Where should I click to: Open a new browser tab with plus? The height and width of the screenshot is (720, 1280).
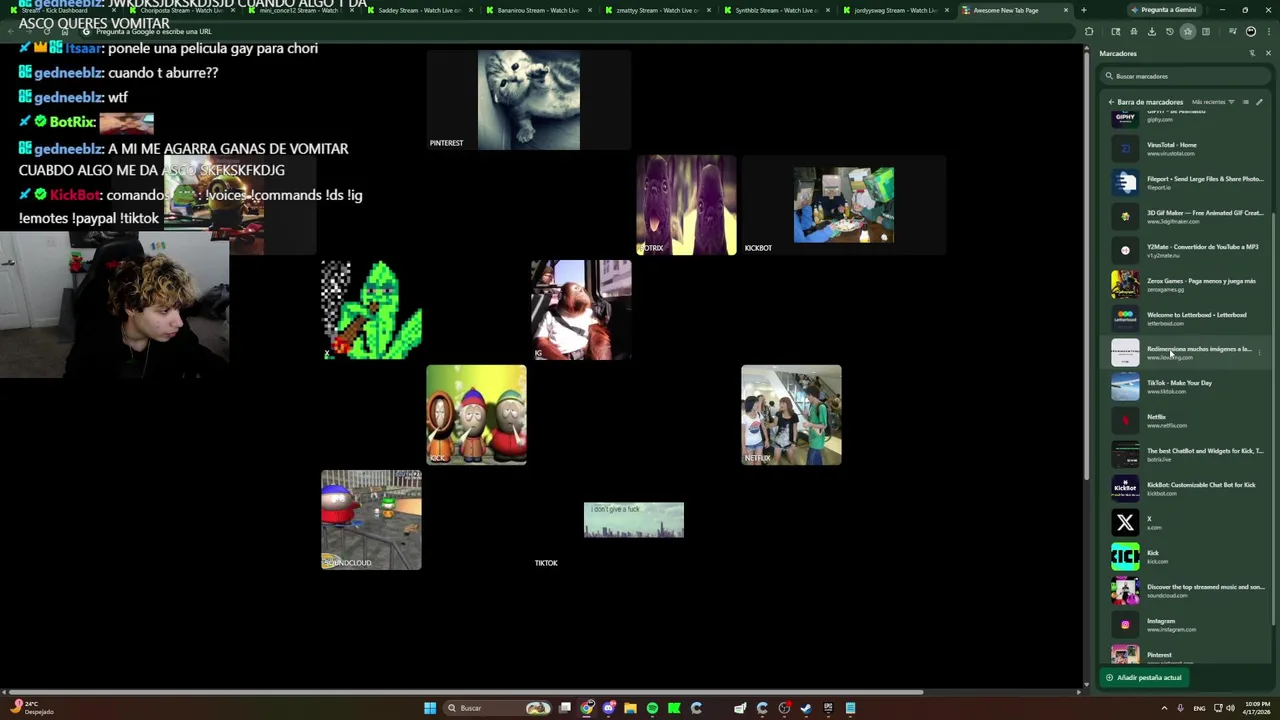coord(1083,10)
